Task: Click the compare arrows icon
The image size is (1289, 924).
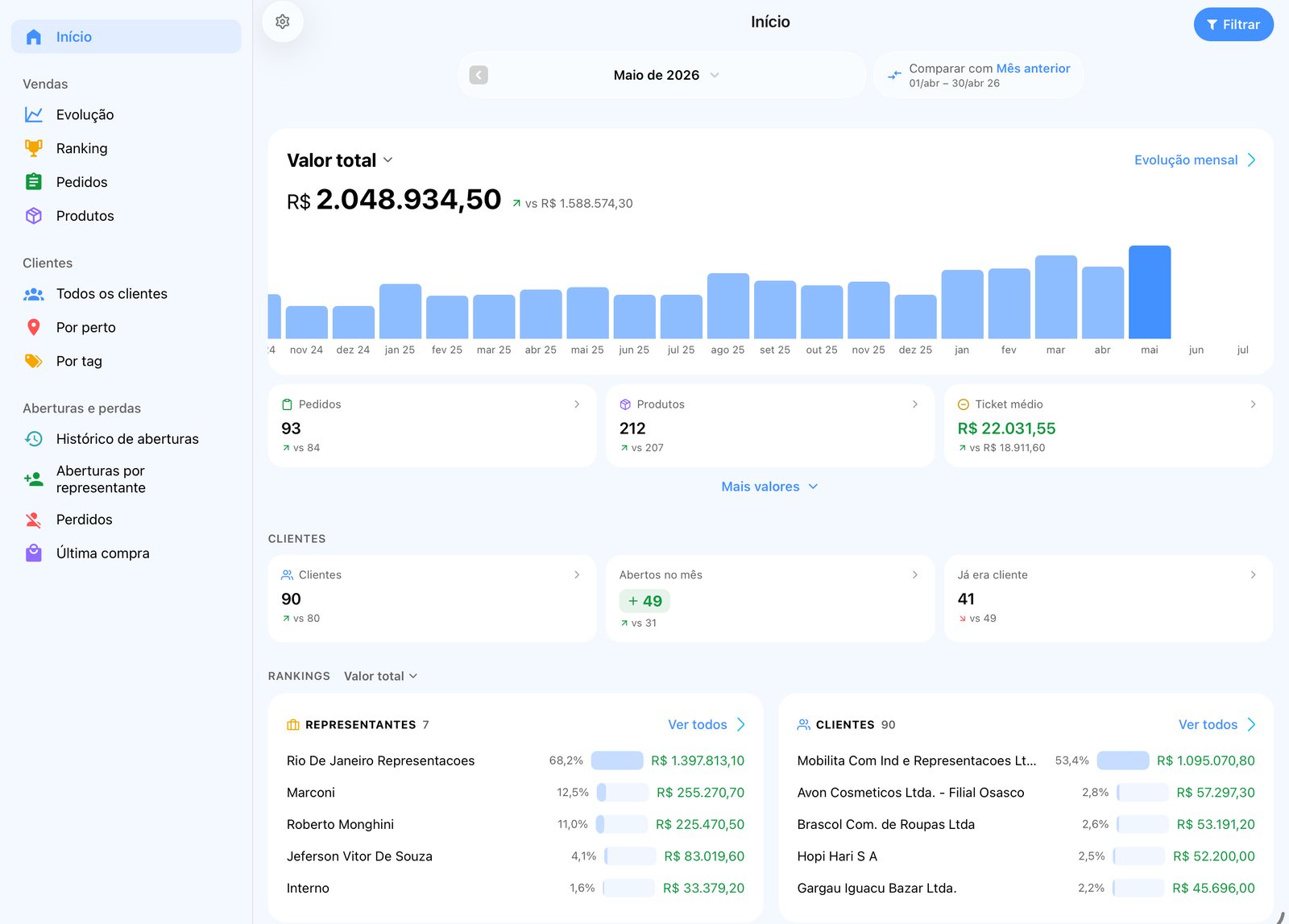Action: click(x=894, y=75)
